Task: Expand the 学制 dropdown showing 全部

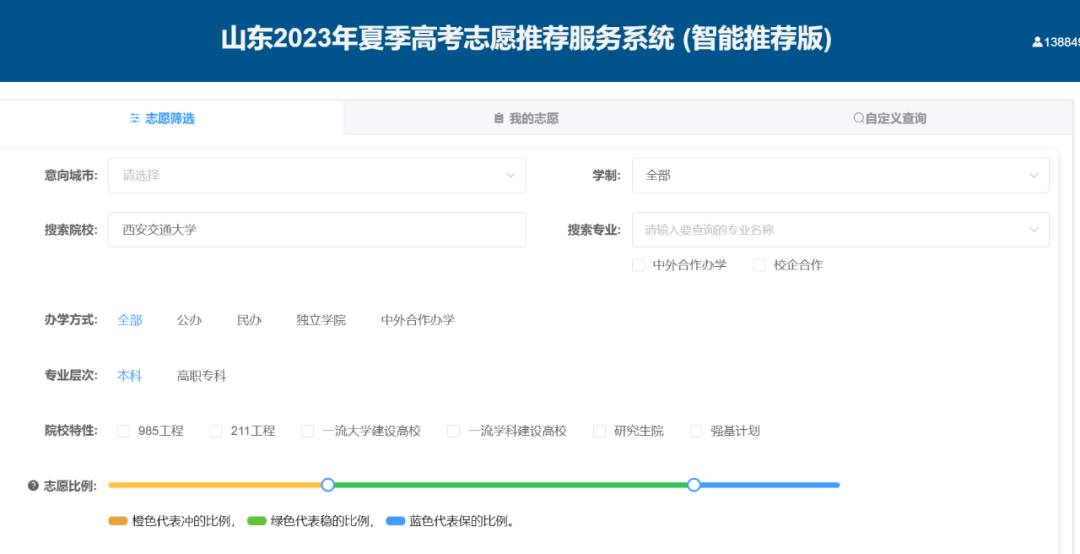Action: point(840,175)
